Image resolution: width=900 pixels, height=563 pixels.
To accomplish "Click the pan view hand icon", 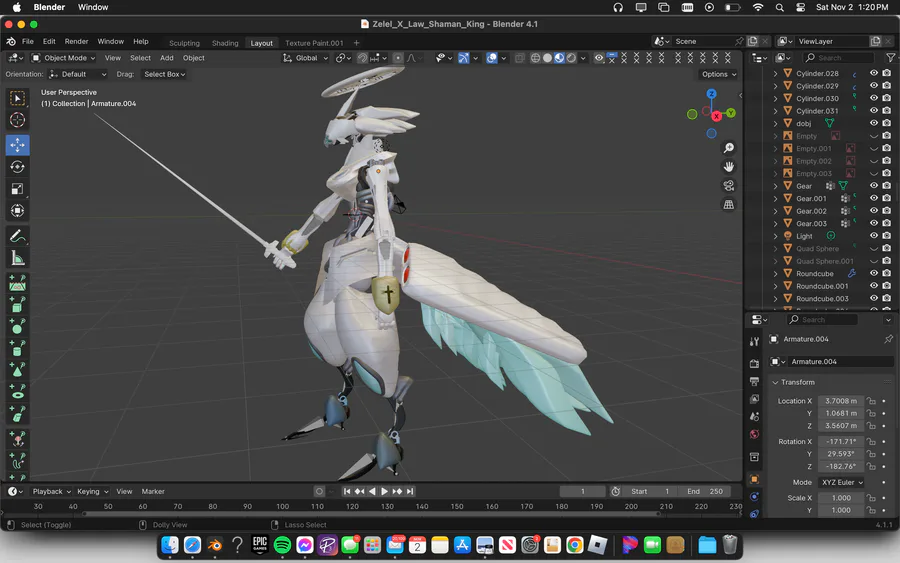I will pos(728,167).
